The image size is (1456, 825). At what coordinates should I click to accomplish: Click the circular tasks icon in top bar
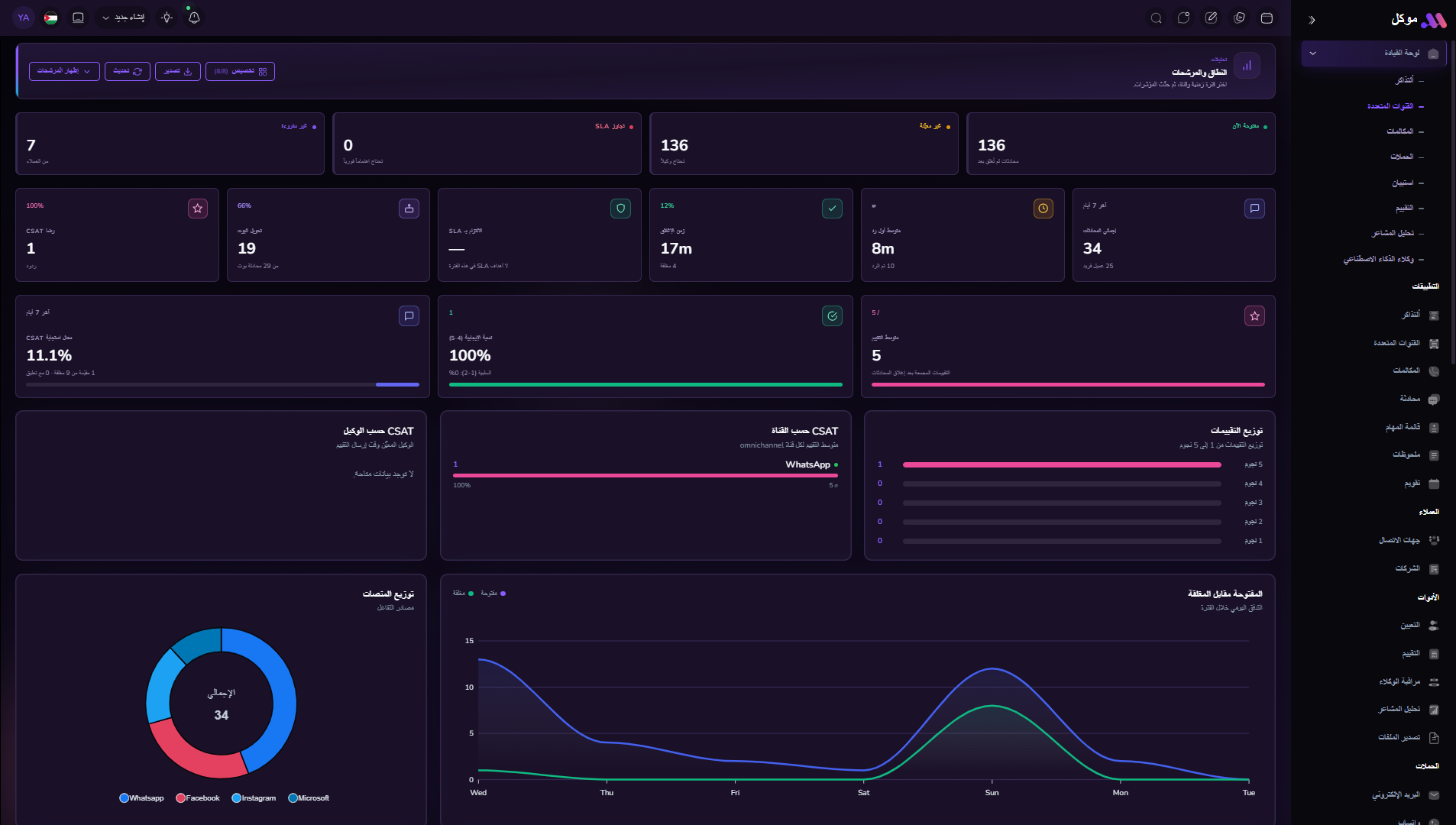[x=1239, y=18]
